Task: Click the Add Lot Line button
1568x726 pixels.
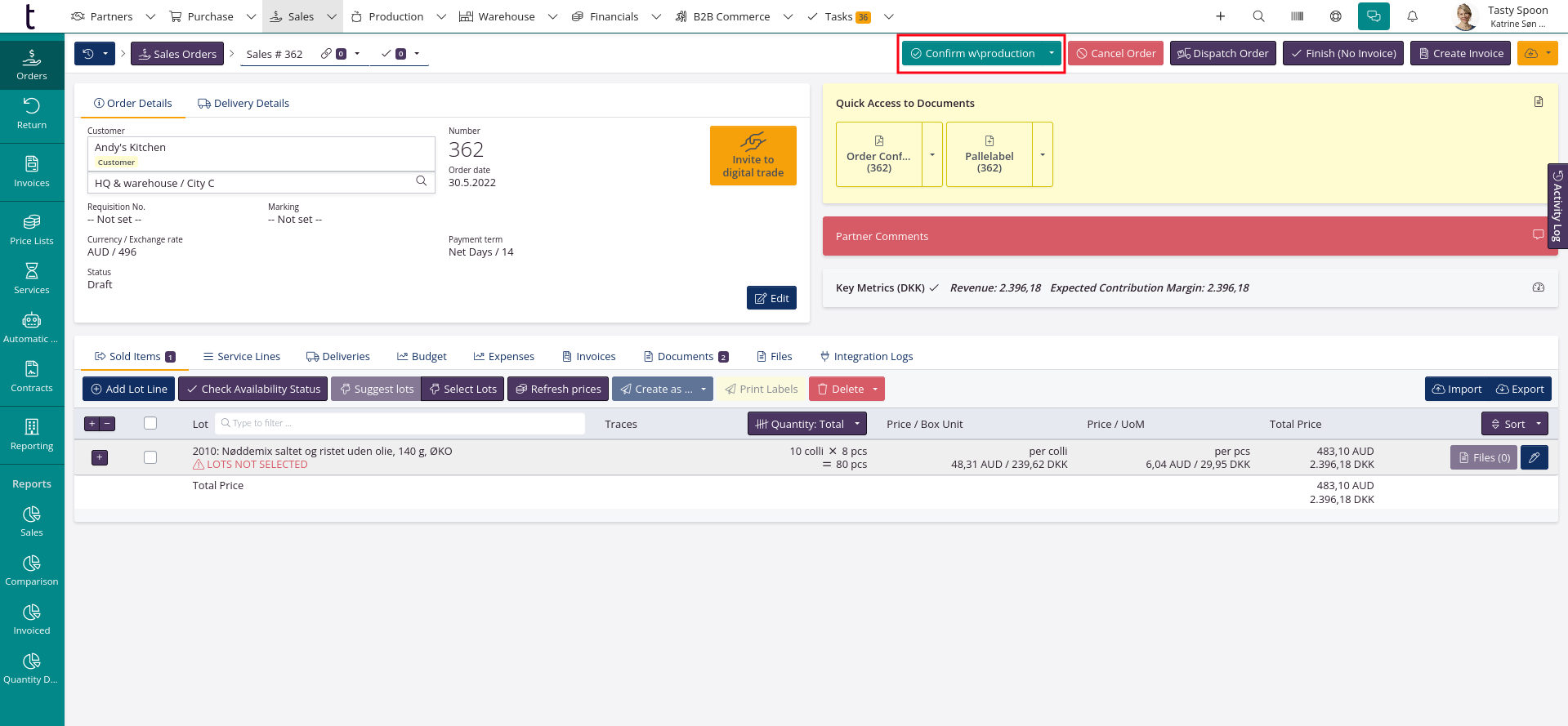Action: (x=128, y=390)
